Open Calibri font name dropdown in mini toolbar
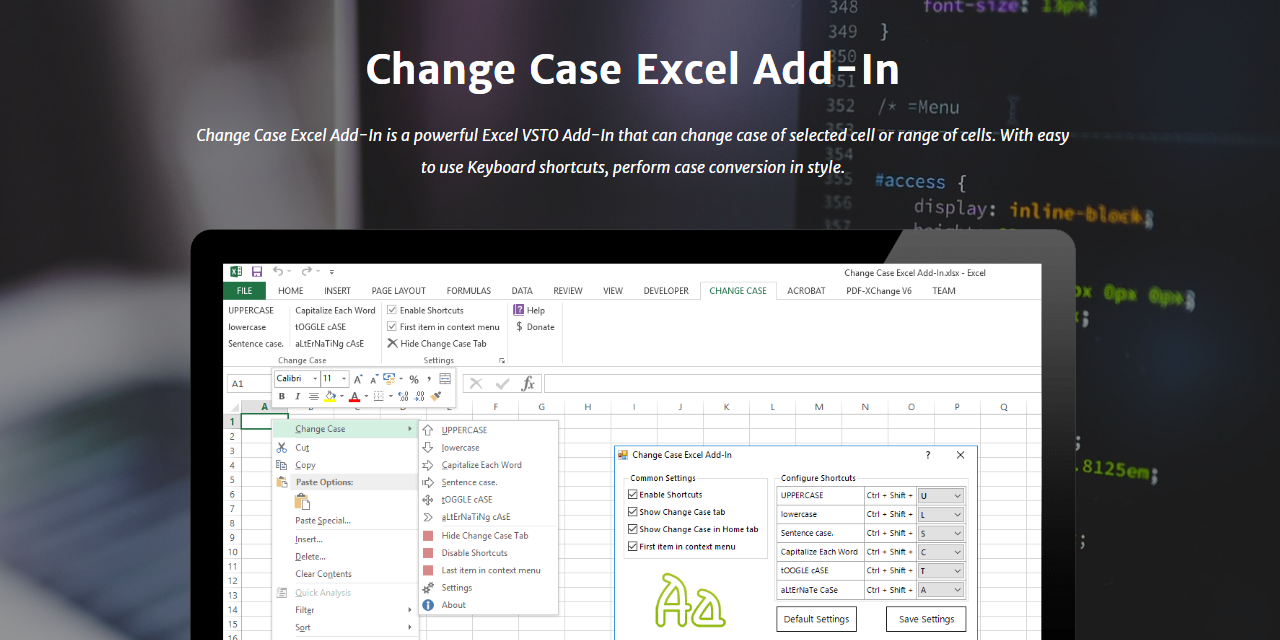 coord(315,379)
